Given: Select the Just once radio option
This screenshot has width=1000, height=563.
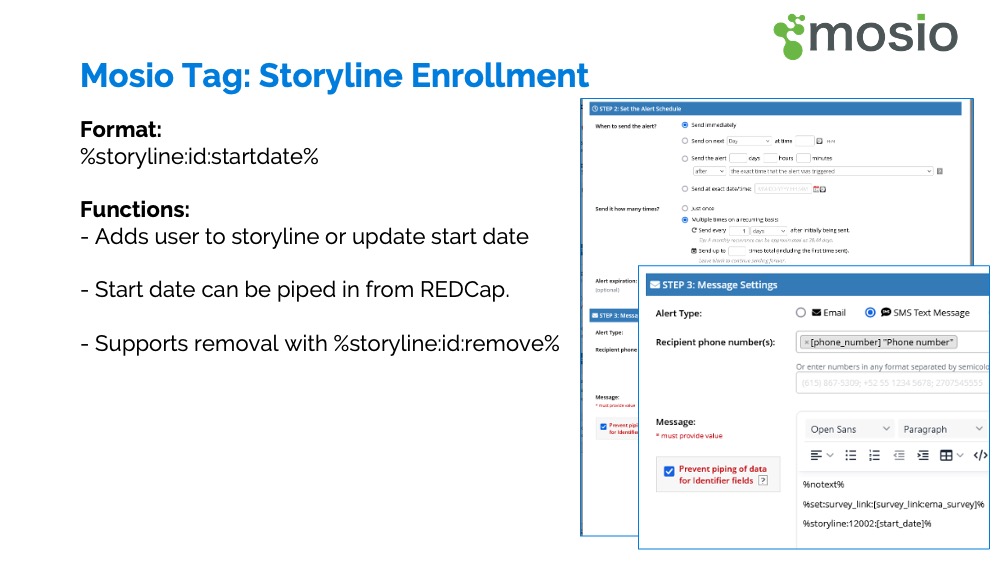Looking at the screenshot, I should (685, 208).
